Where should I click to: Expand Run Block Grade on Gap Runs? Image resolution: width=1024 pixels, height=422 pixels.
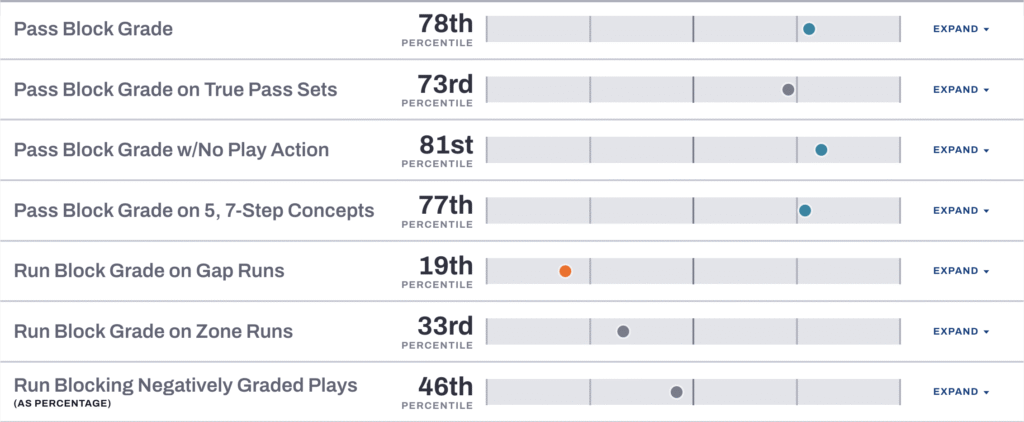[x=960, y=271]
